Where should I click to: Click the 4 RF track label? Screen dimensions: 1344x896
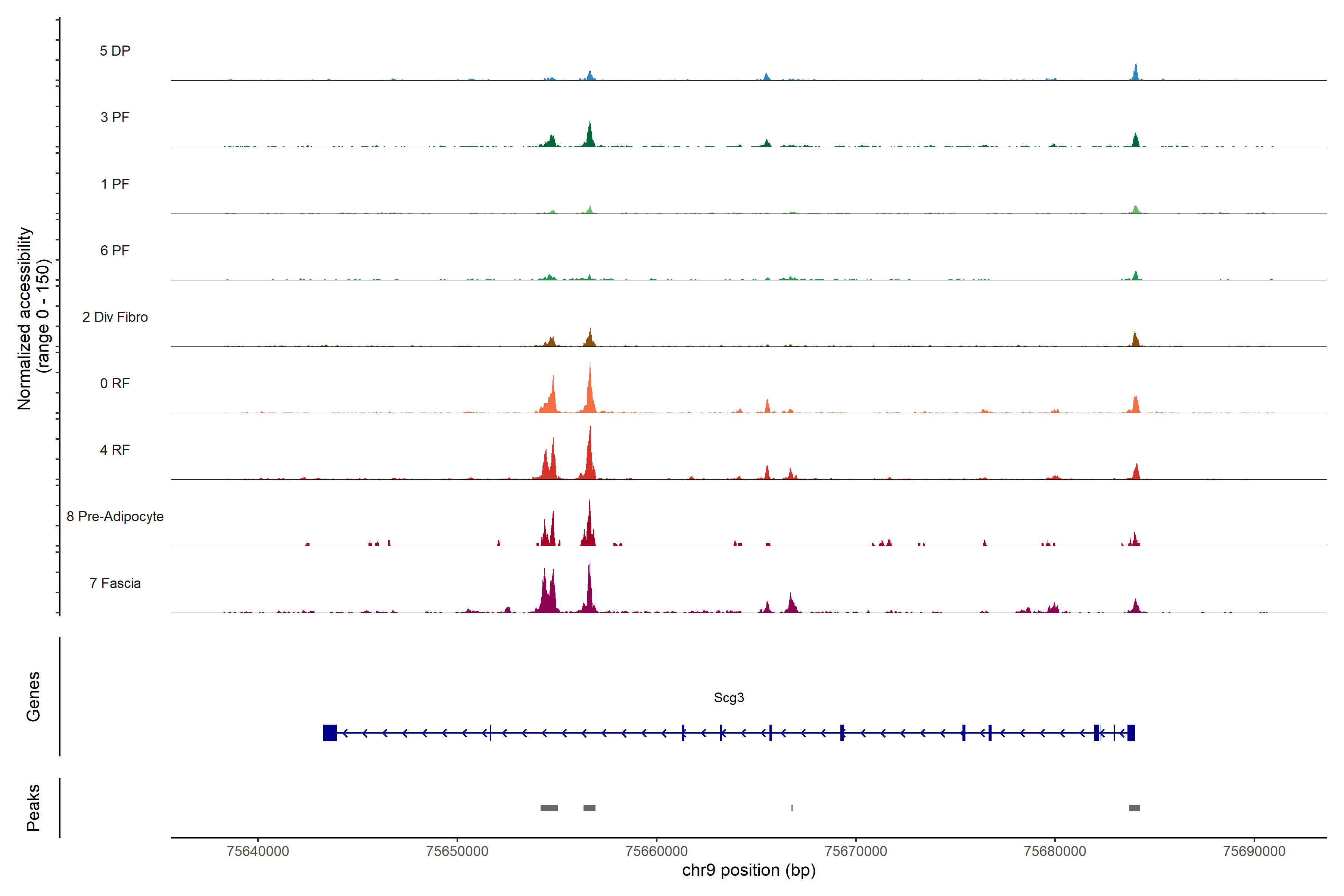pos(115,450)
